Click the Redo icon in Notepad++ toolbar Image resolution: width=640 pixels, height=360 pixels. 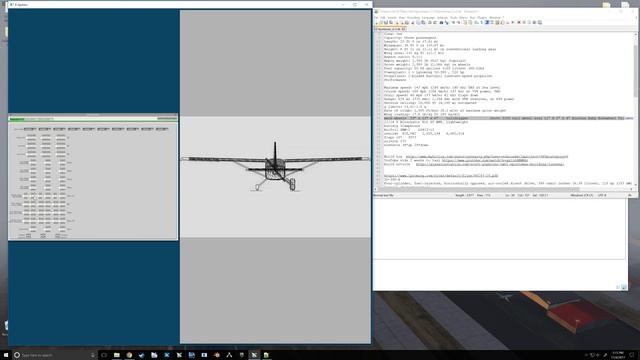[x=436, y=22]
